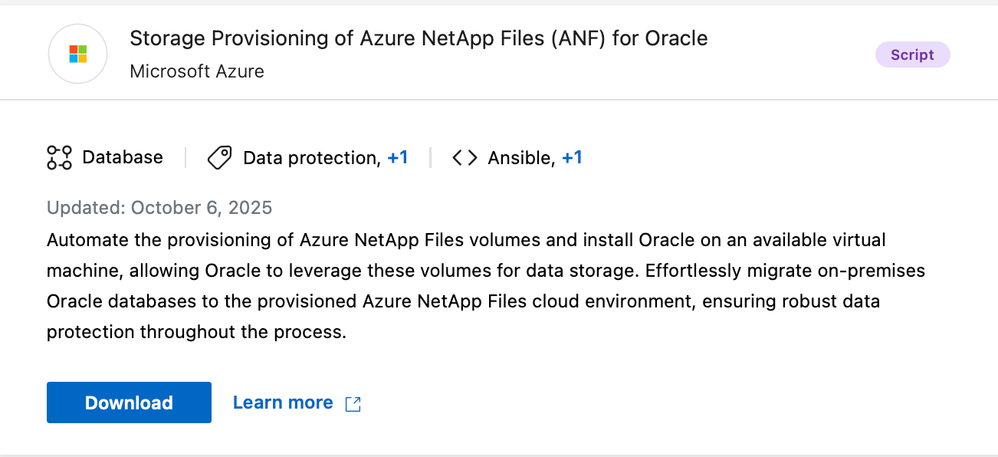Screen dimensions: 998x457
Task: Click the Data protection tag icon
Action: [x=220, y=158]
